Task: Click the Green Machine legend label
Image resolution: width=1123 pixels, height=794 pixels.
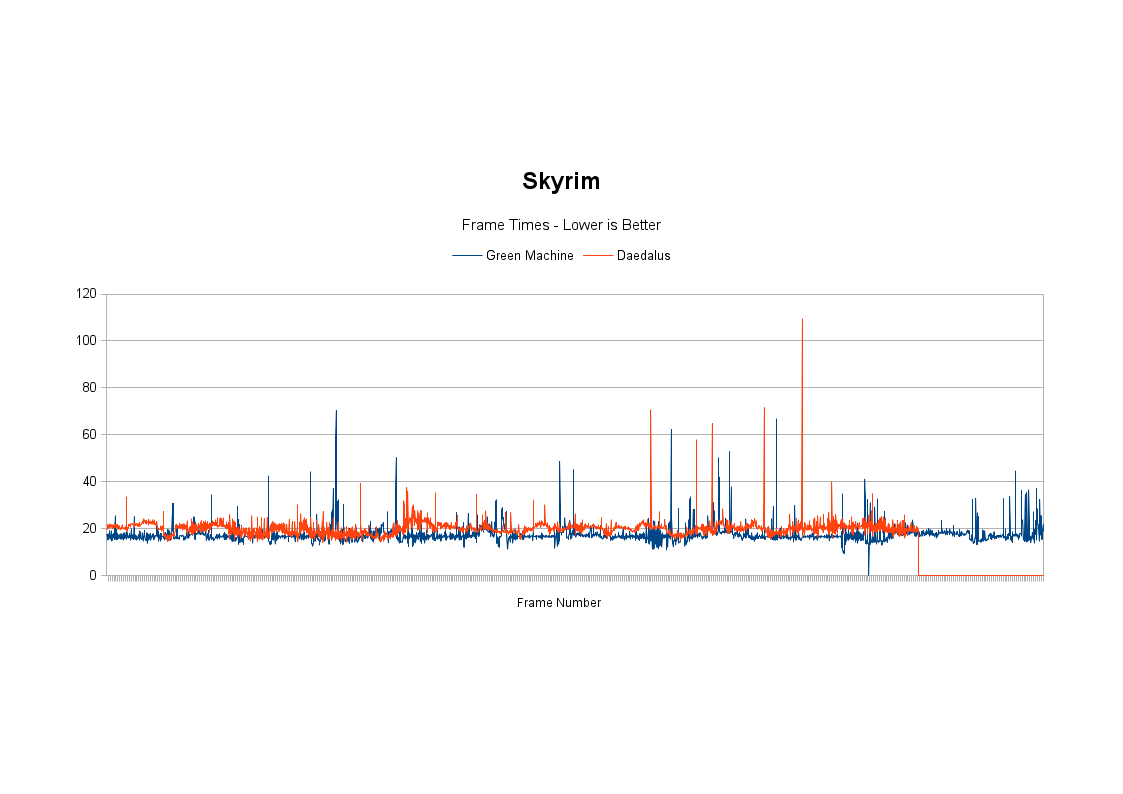Action: click(x=529, y=256)
